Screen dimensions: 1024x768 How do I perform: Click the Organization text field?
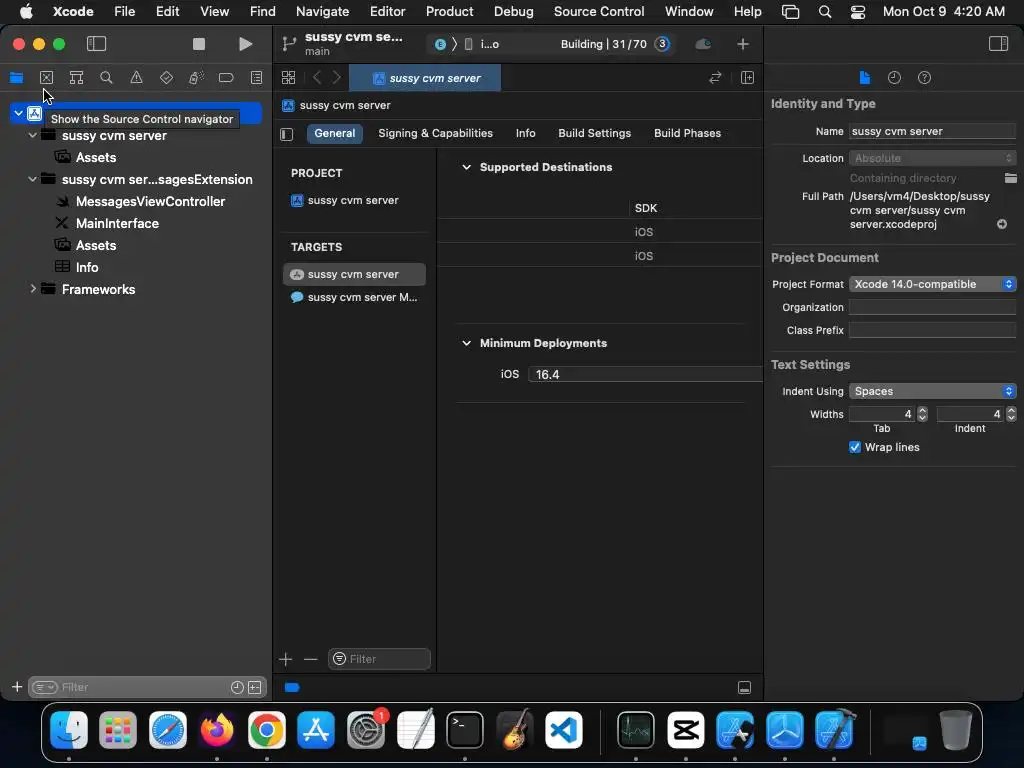tap(933, 307)
